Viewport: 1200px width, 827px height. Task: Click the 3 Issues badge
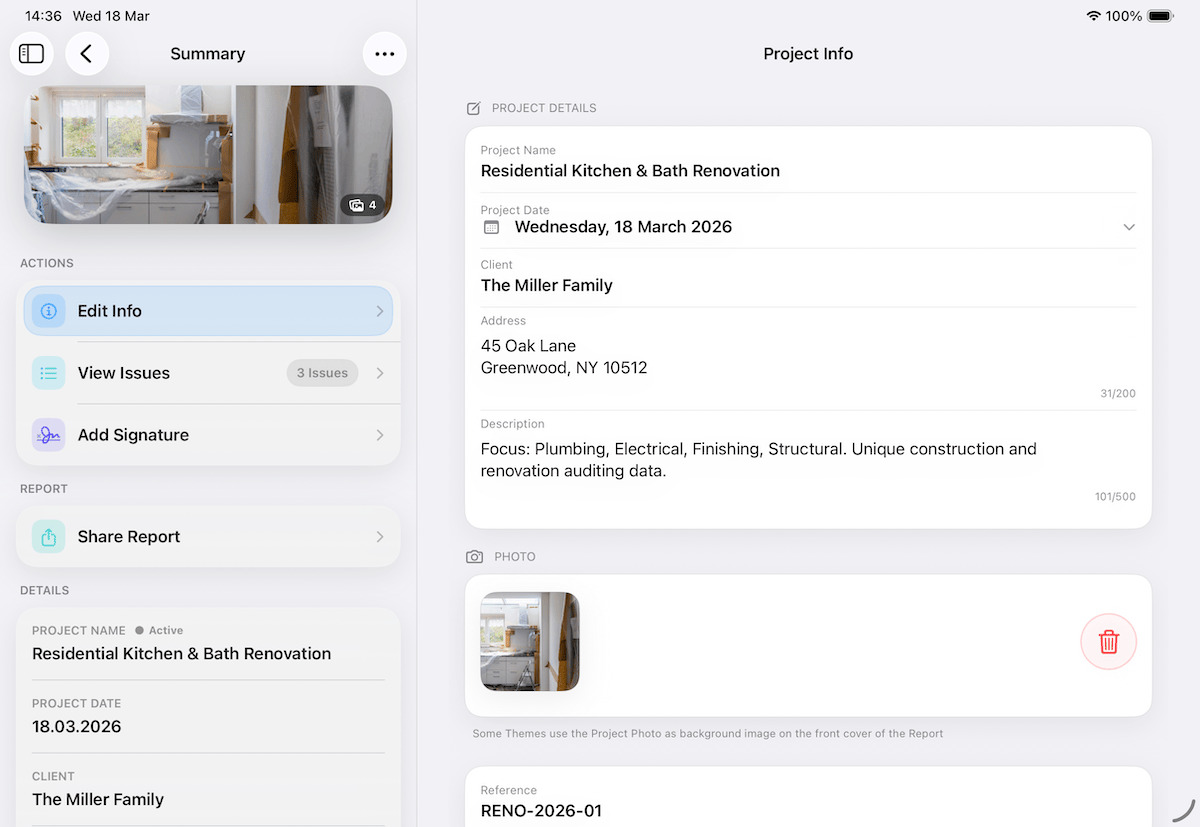click(322, 373)
